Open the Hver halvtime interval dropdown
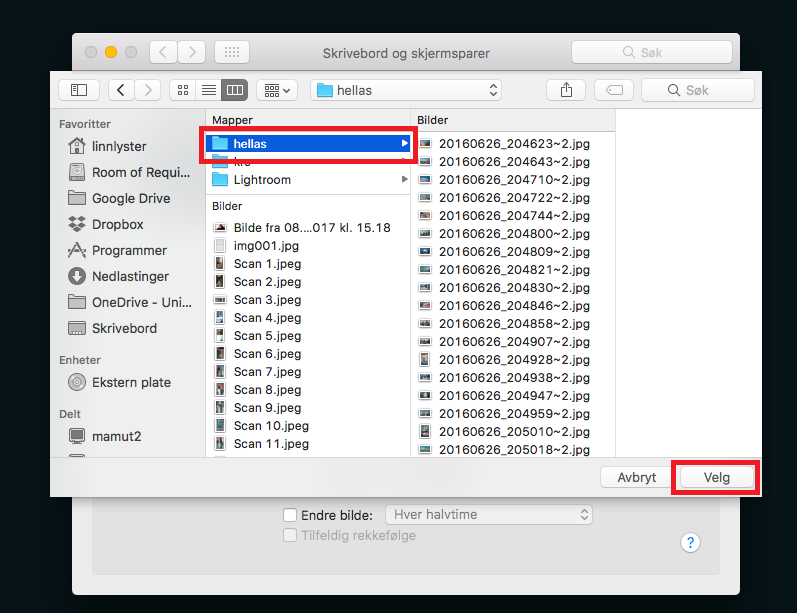The width and height of the screenshot is (797, 613). tap(489, 515)
